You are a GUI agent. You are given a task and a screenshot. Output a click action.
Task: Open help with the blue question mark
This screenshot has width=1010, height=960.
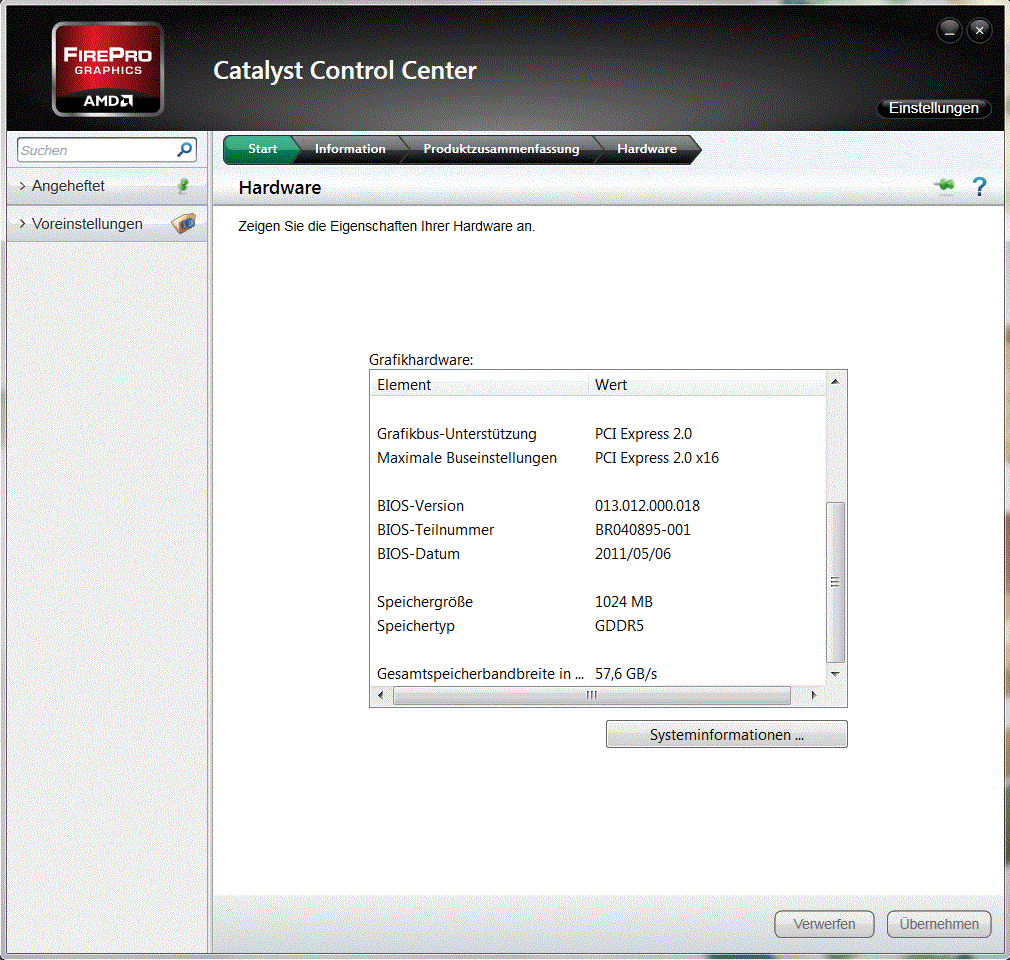point(979,187)
